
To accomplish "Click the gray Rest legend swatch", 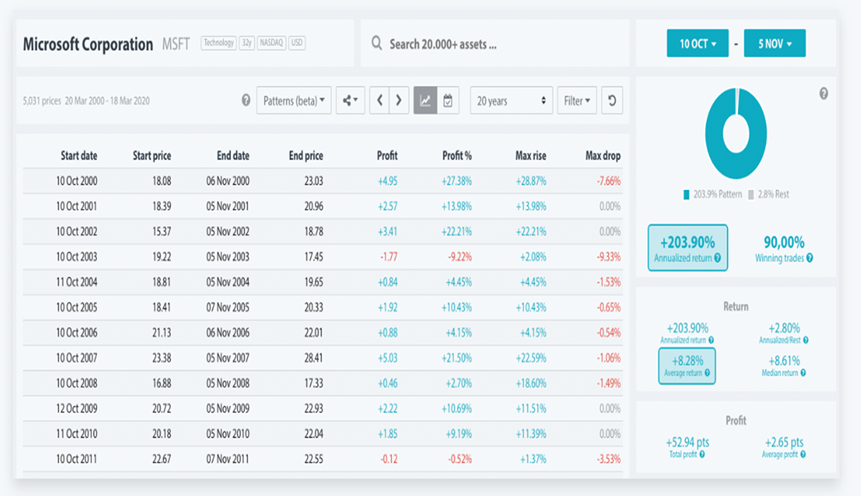I will click(751, 194).
